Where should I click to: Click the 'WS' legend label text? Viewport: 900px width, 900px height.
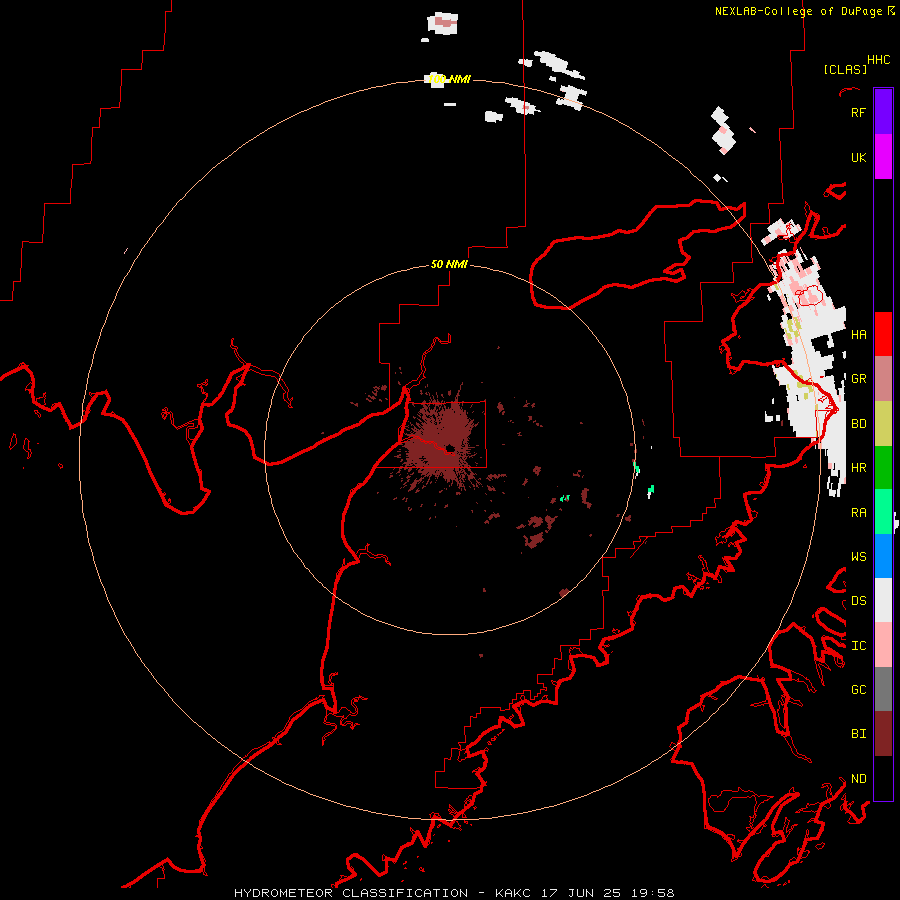858,556
